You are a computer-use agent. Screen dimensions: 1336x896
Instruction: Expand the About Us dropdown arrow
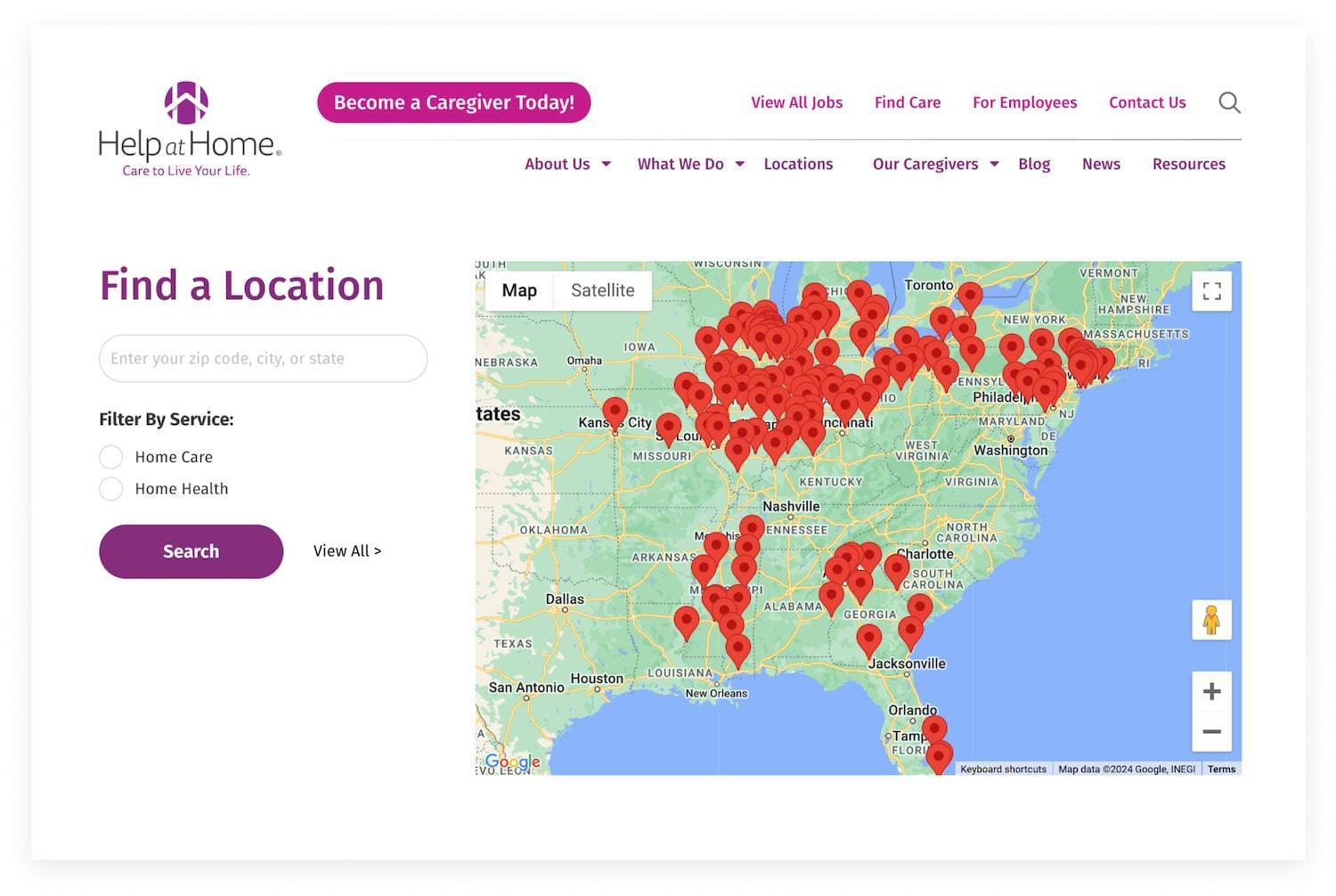607,164
